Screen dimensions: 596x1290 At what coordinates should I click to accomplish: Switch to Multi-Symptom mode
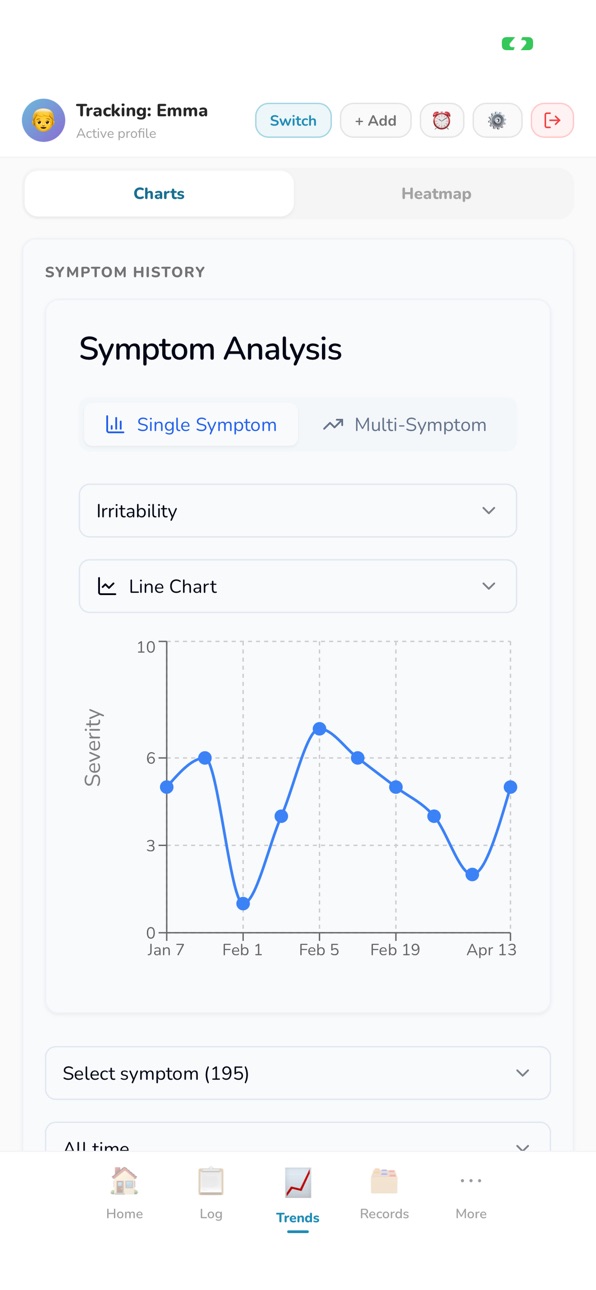(405, 425)
